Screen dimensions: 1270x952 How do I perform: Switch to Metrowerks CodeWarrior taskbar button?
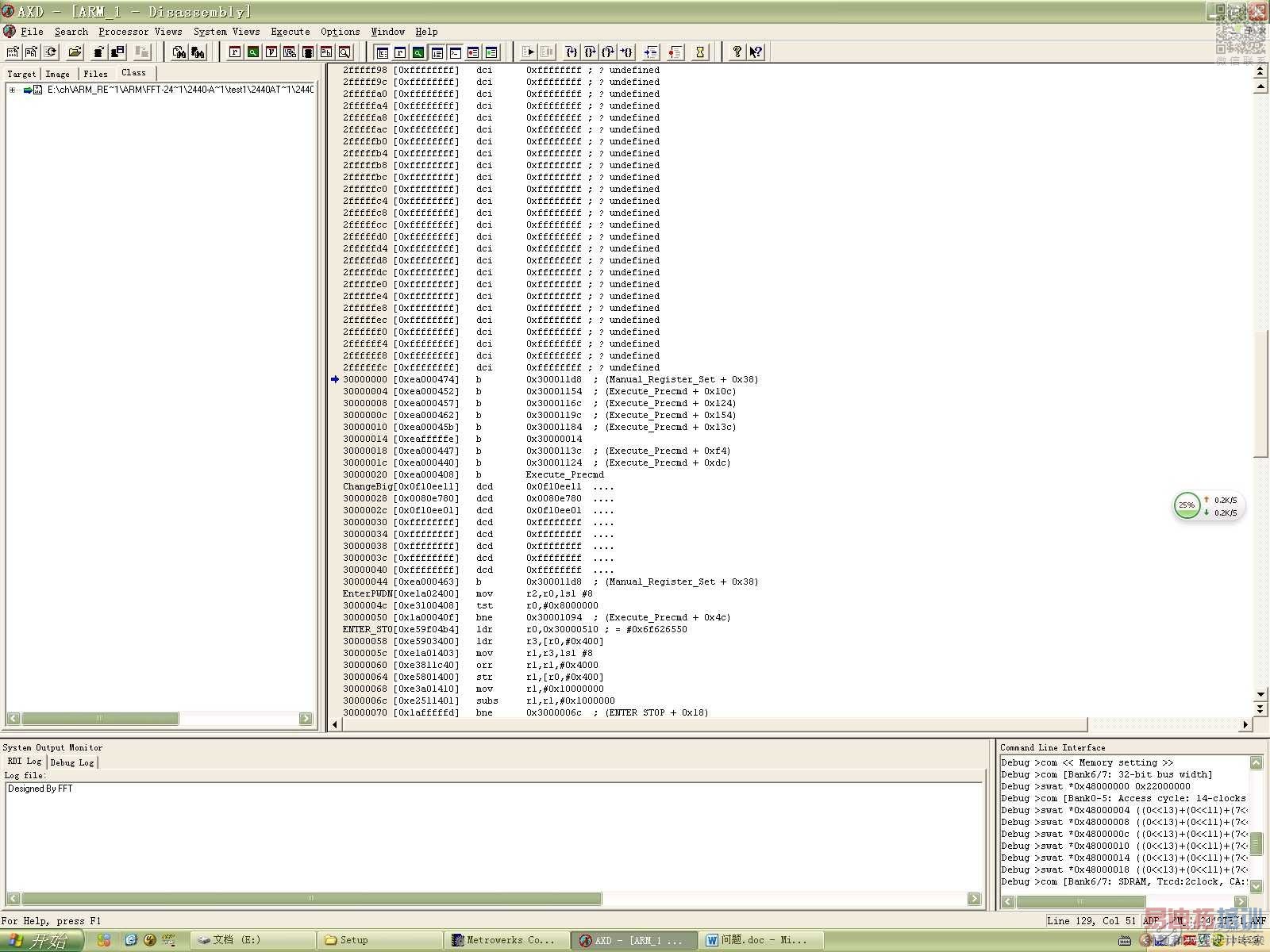(506, 940)
